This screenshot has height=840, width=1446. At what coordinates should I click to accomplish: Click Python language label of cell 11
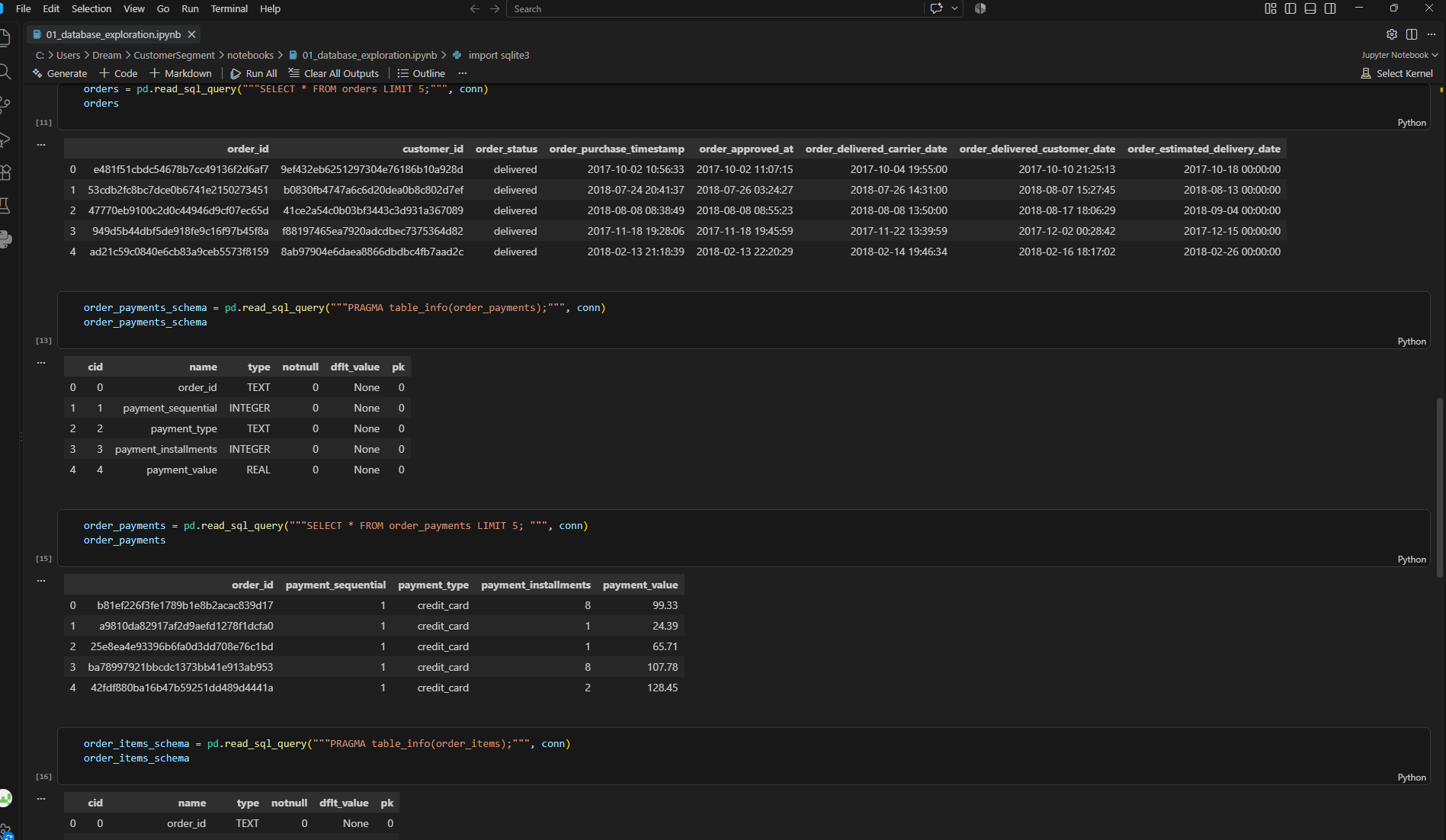coord(1411,123)
